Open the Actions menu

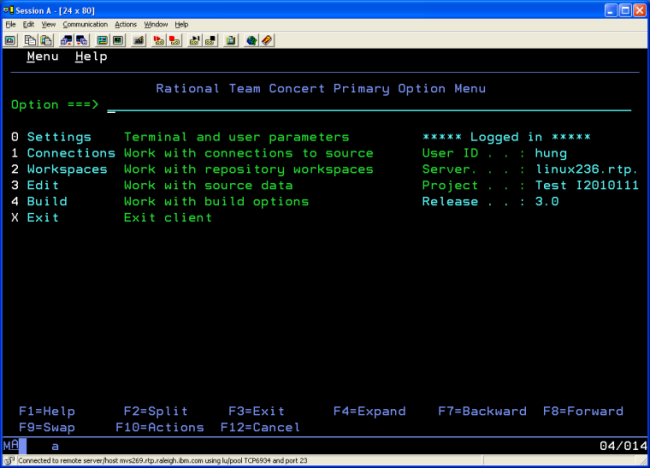coord(126,24)
